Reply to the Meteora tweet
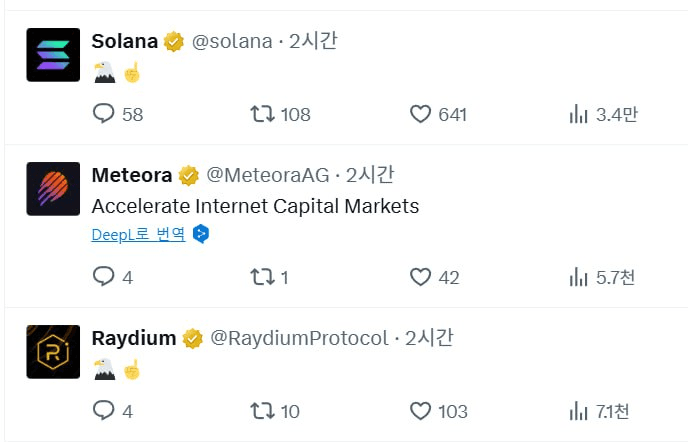The image size is (688, 442). point(104,277)
